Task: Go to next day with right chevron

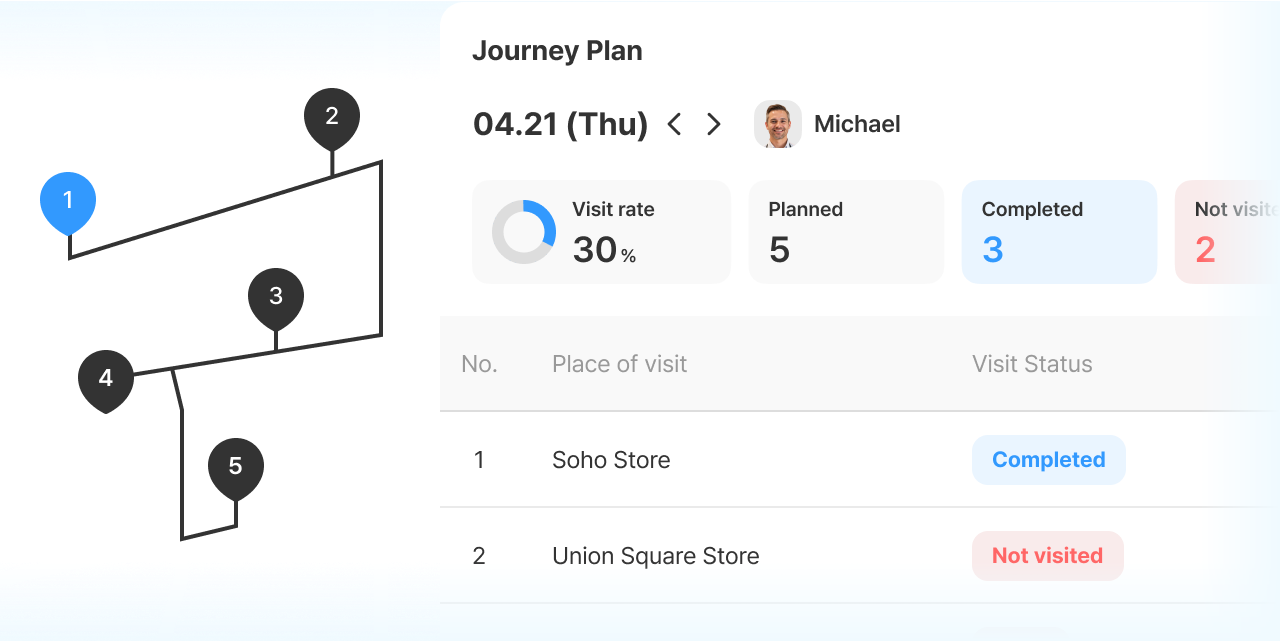Action: point(713,124)
